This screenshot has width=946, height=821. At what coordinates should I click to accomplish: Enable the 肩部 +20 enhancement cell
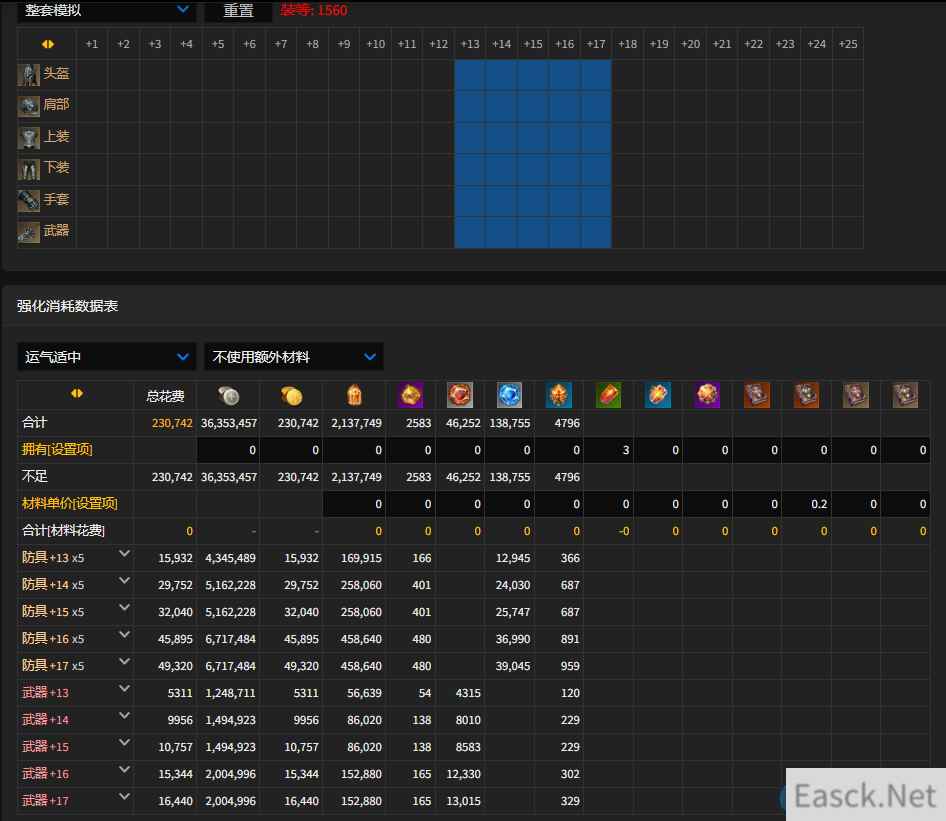tap(690, 106)
